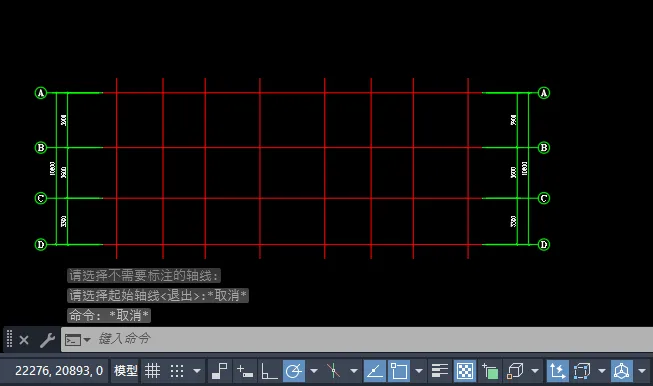
Task: Toggle Infer Constraints icon in status bar
Action: coord(219,371)
